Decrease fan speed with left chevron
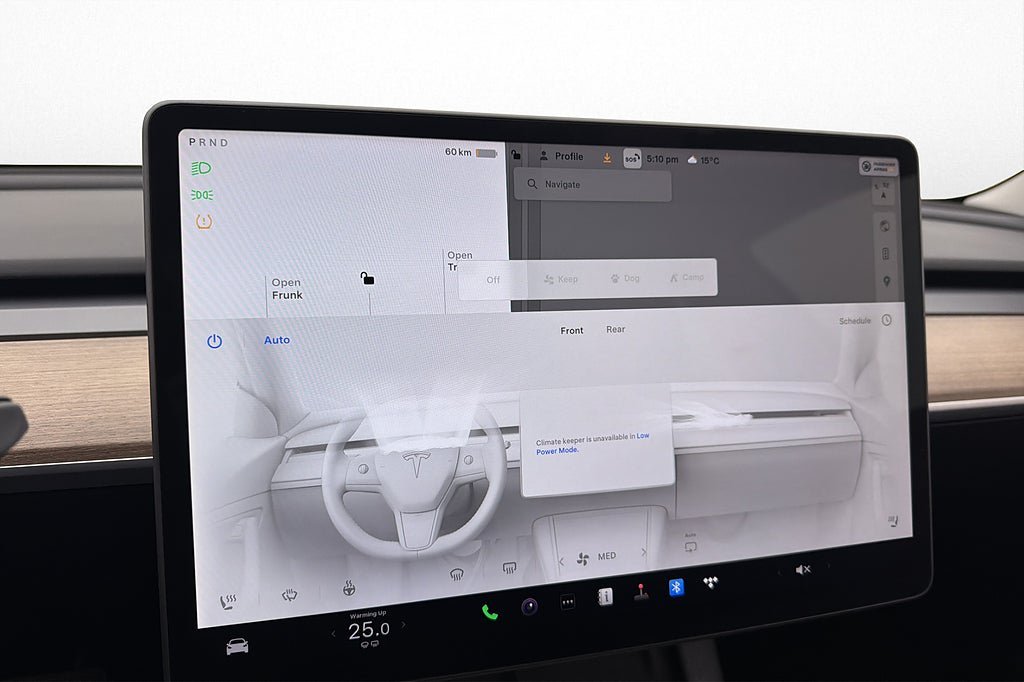This screenshot has width=1024, height=682. 561,561
